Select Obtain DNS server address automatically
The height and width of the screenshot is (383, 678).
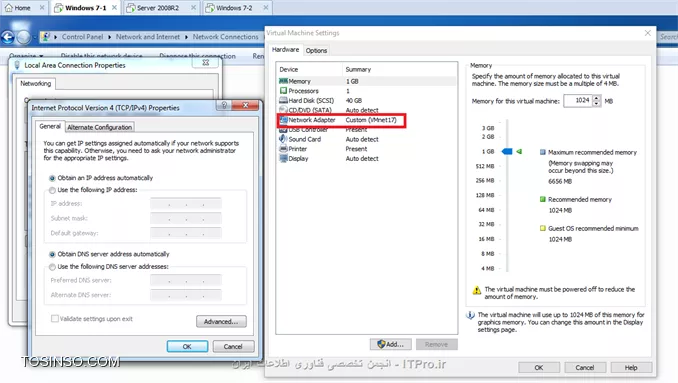click(x=52, y=254)
